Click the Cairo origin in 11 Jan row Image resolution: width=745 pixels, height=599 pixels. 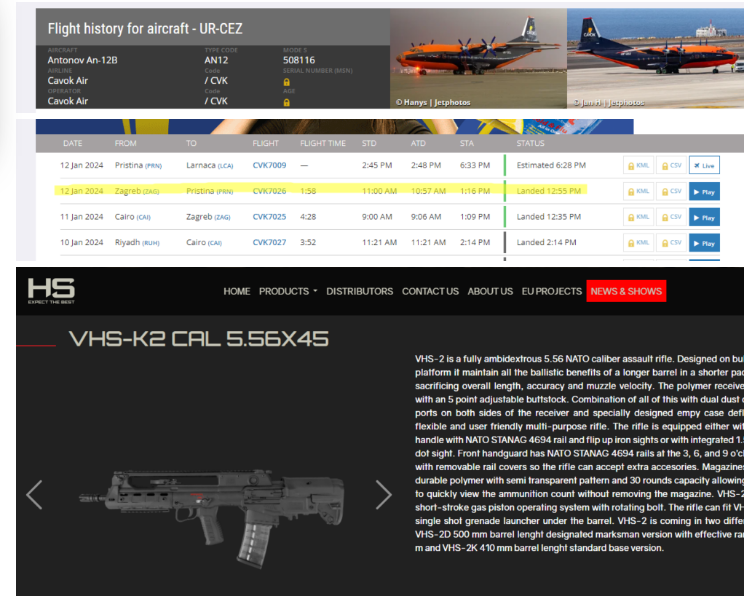133,217
